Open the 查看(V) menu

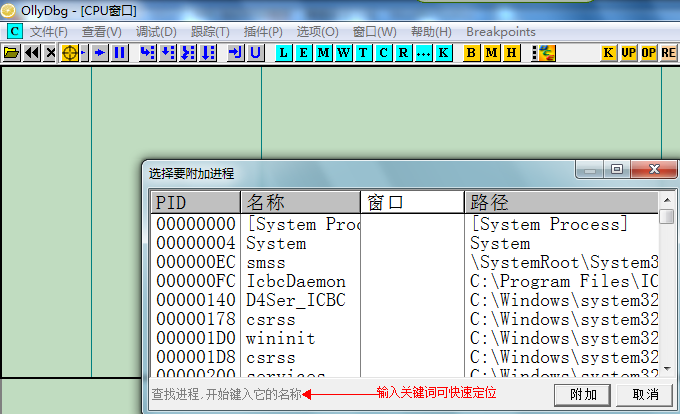[x=102, y=32]
